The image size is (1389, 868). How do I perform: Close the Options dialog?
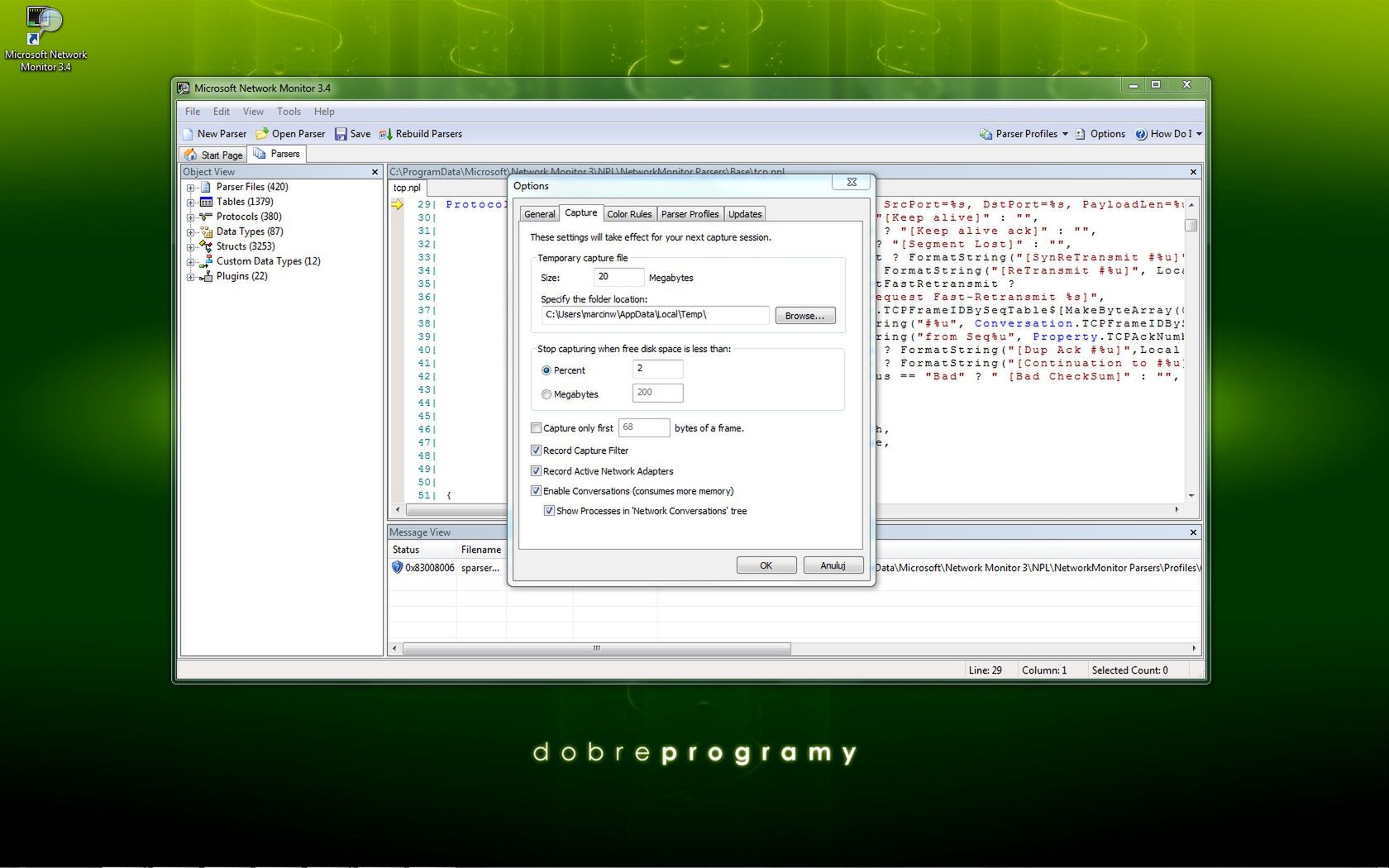point(852,182)
